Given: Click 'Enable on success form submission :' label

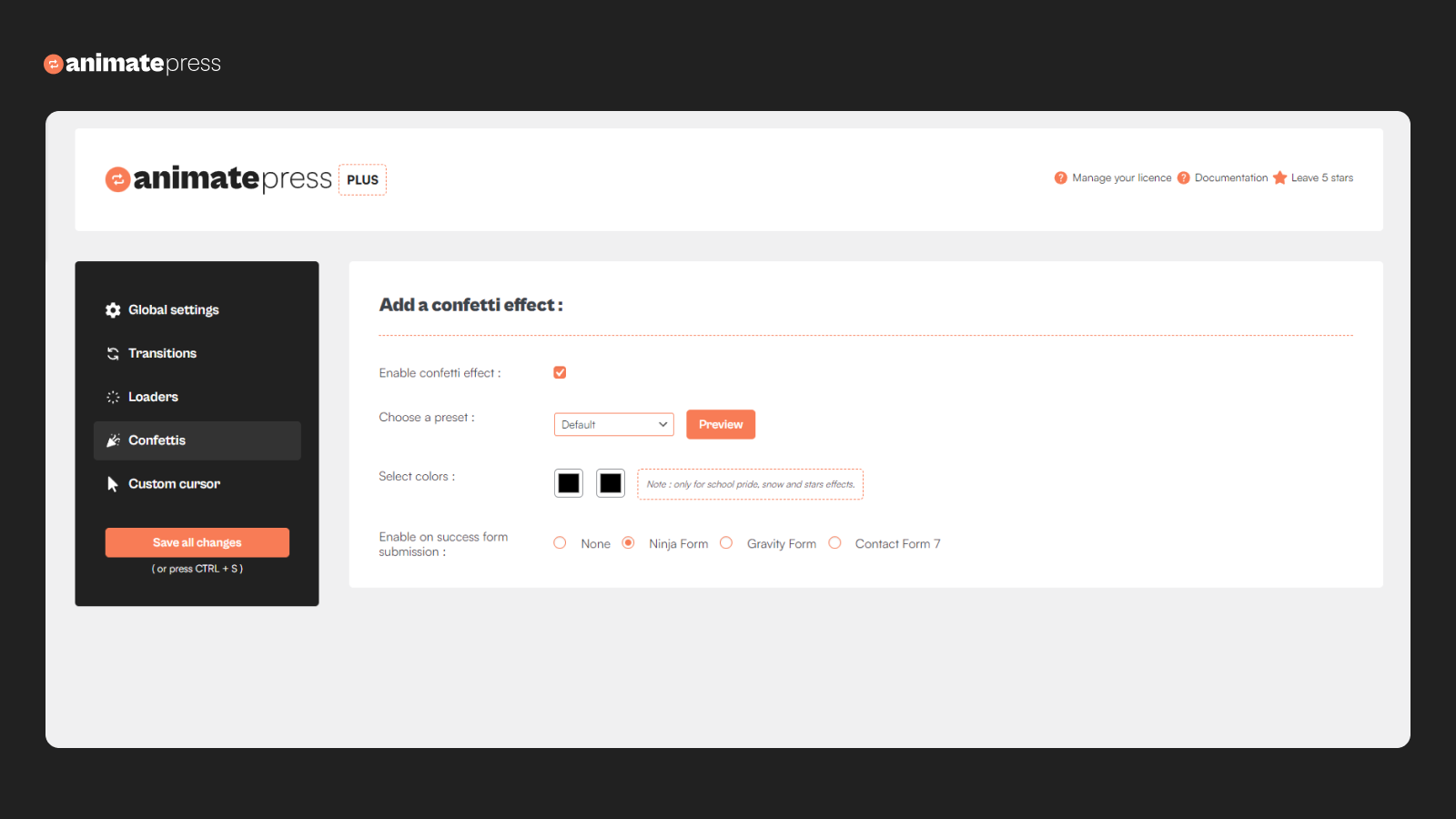Looking at the screenshot, I should click(x=443, y=544).
